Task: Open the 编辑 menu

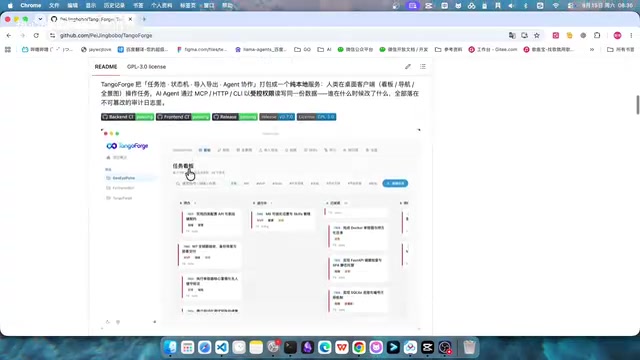Action: click(x=73, y=6)
